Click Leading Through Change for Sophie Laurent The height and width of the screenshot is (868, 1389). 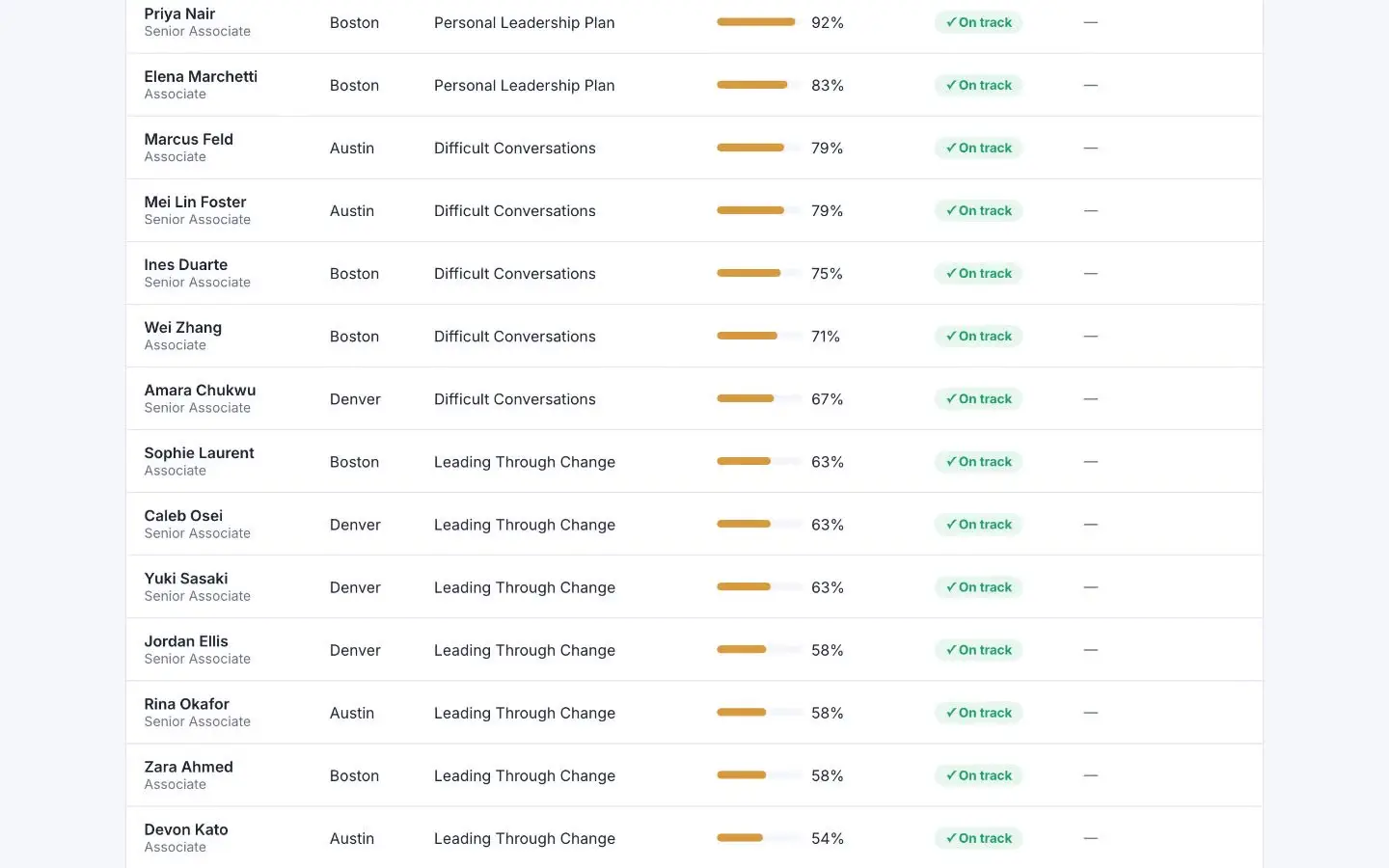point(524,462)
